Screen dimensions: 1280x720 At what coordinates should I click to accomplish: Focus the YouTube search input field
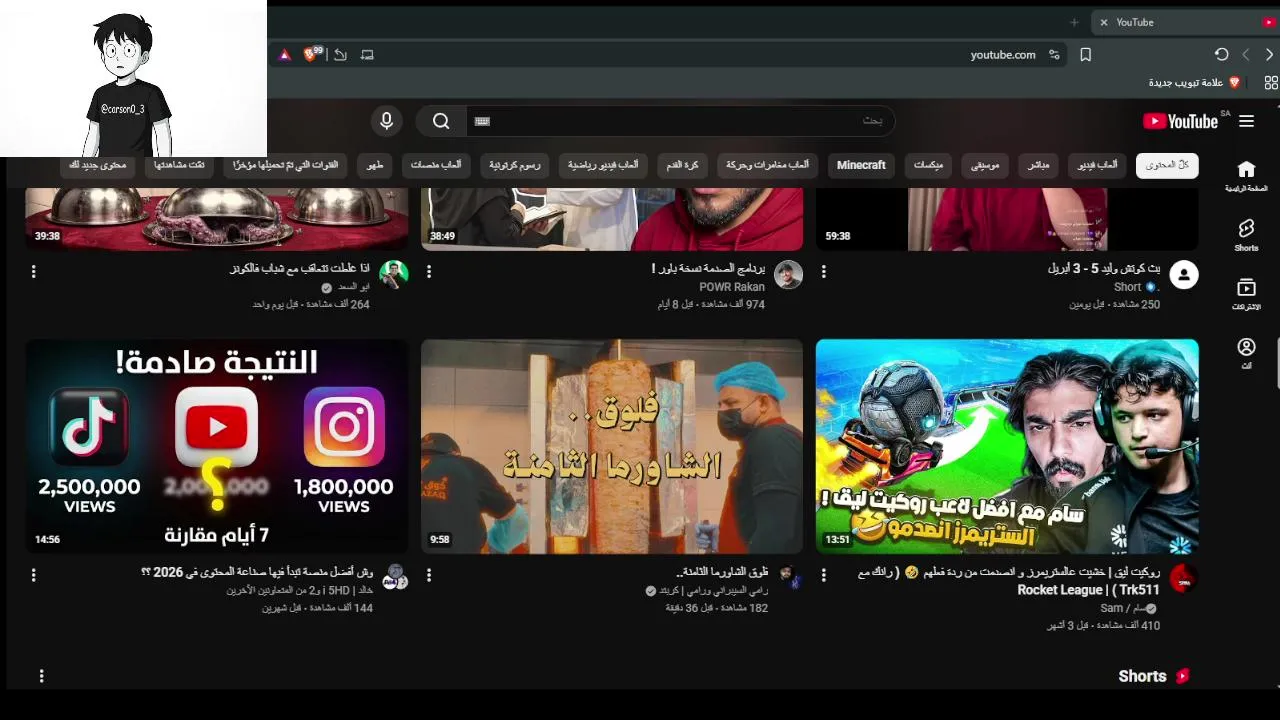(x=680, y=121)
